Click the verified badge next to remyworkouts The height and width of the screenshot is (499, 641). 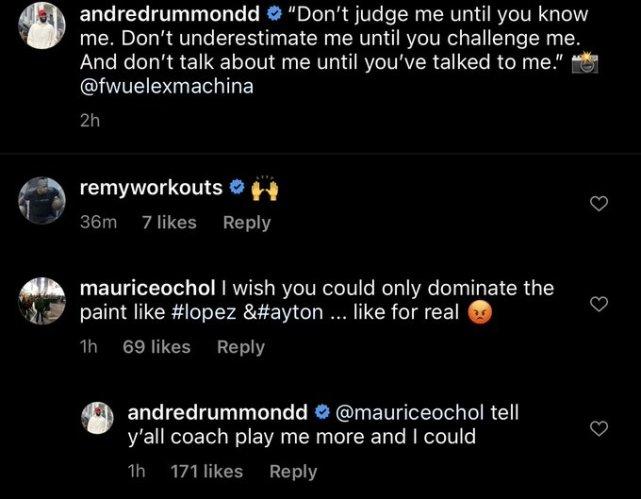(237, 187)
